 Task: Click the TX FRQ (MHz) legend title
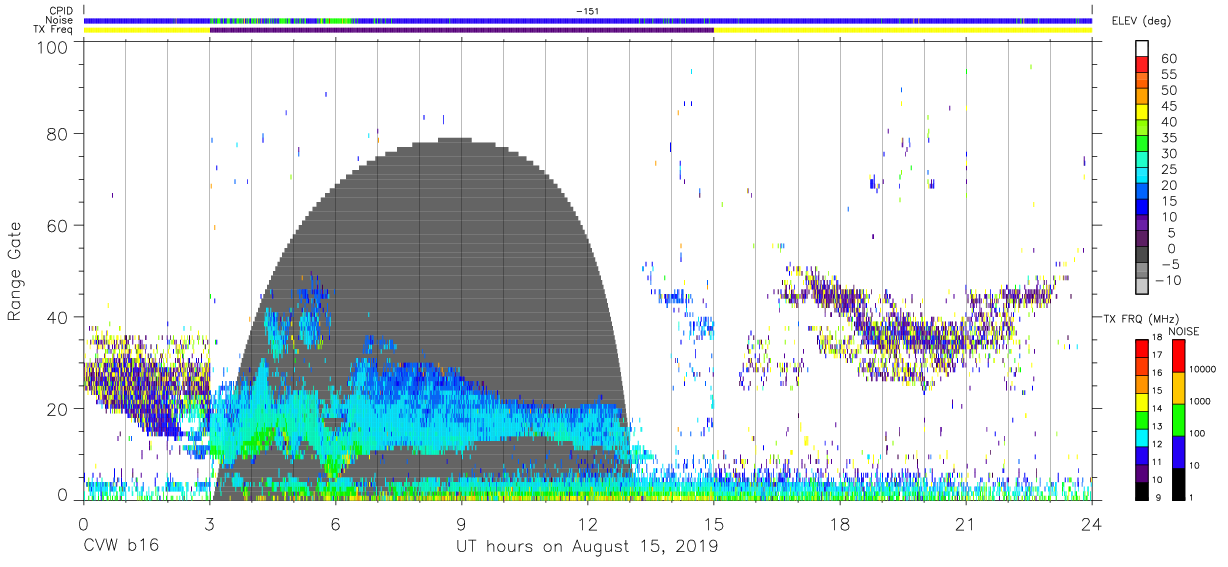(x=1143, y=318)
